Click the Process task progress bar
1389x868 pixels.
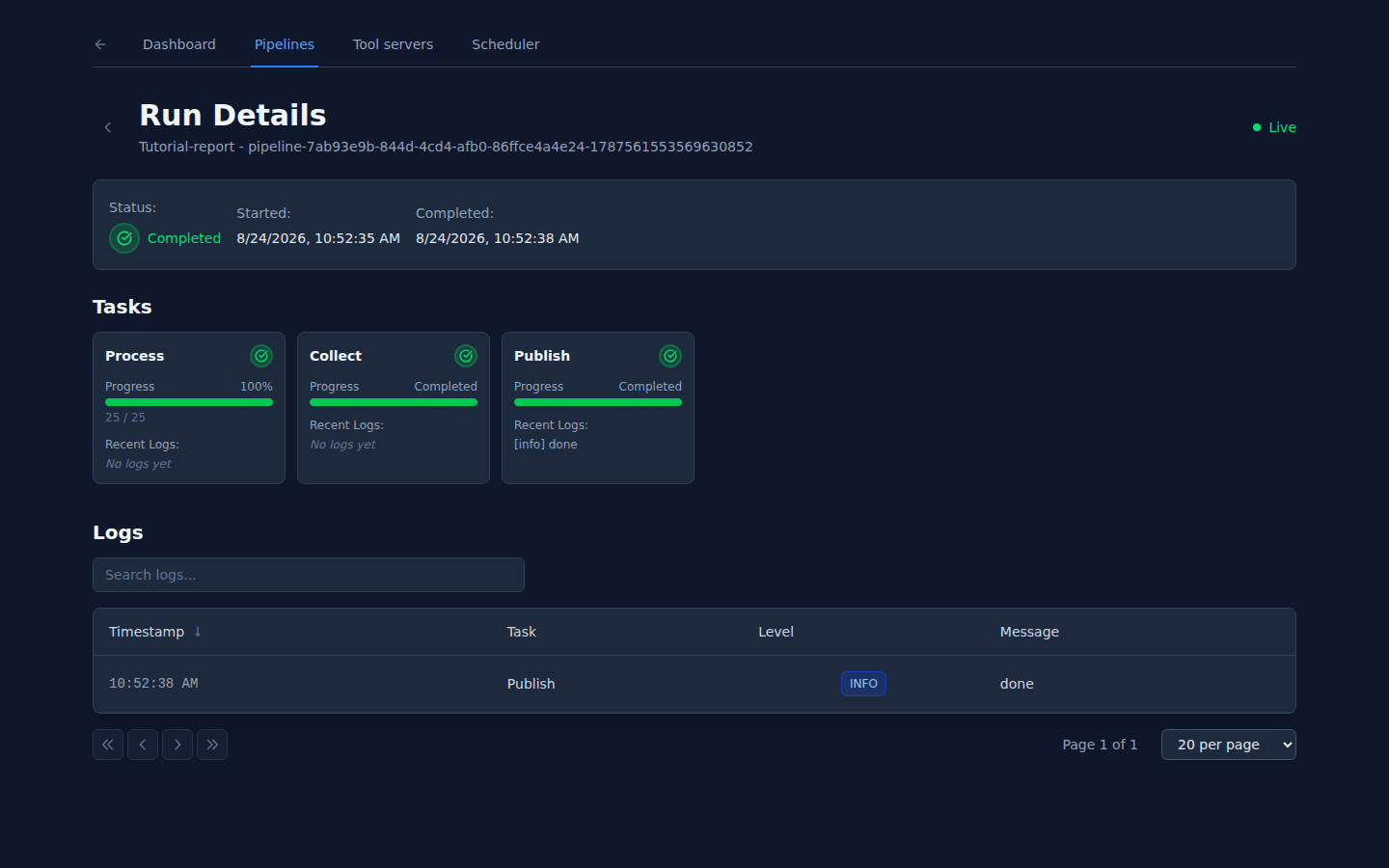coord(189,402)
